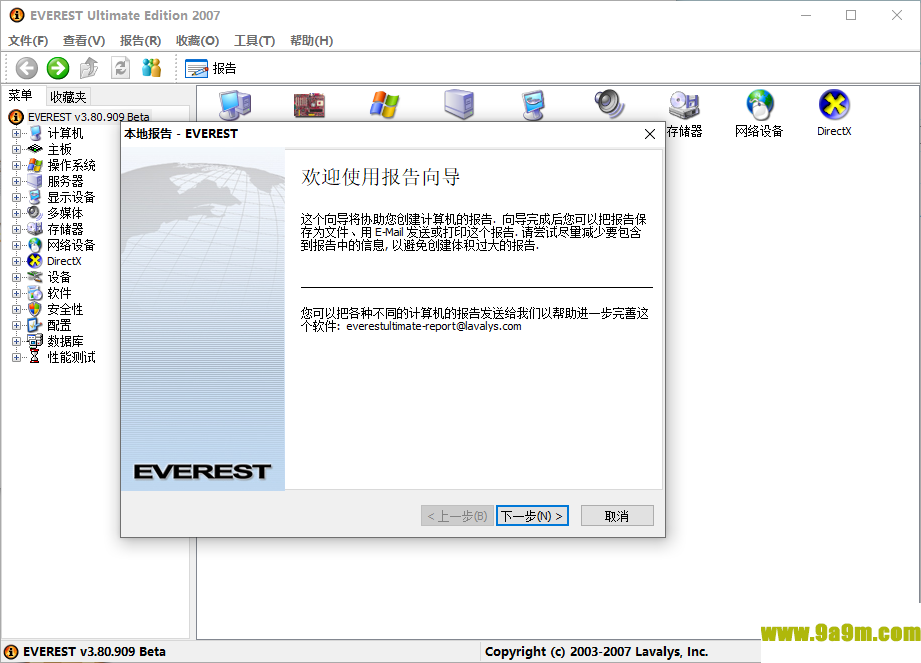Maximize the EVEREST main window
Screen dimensions: 921x663
point(851,15)
